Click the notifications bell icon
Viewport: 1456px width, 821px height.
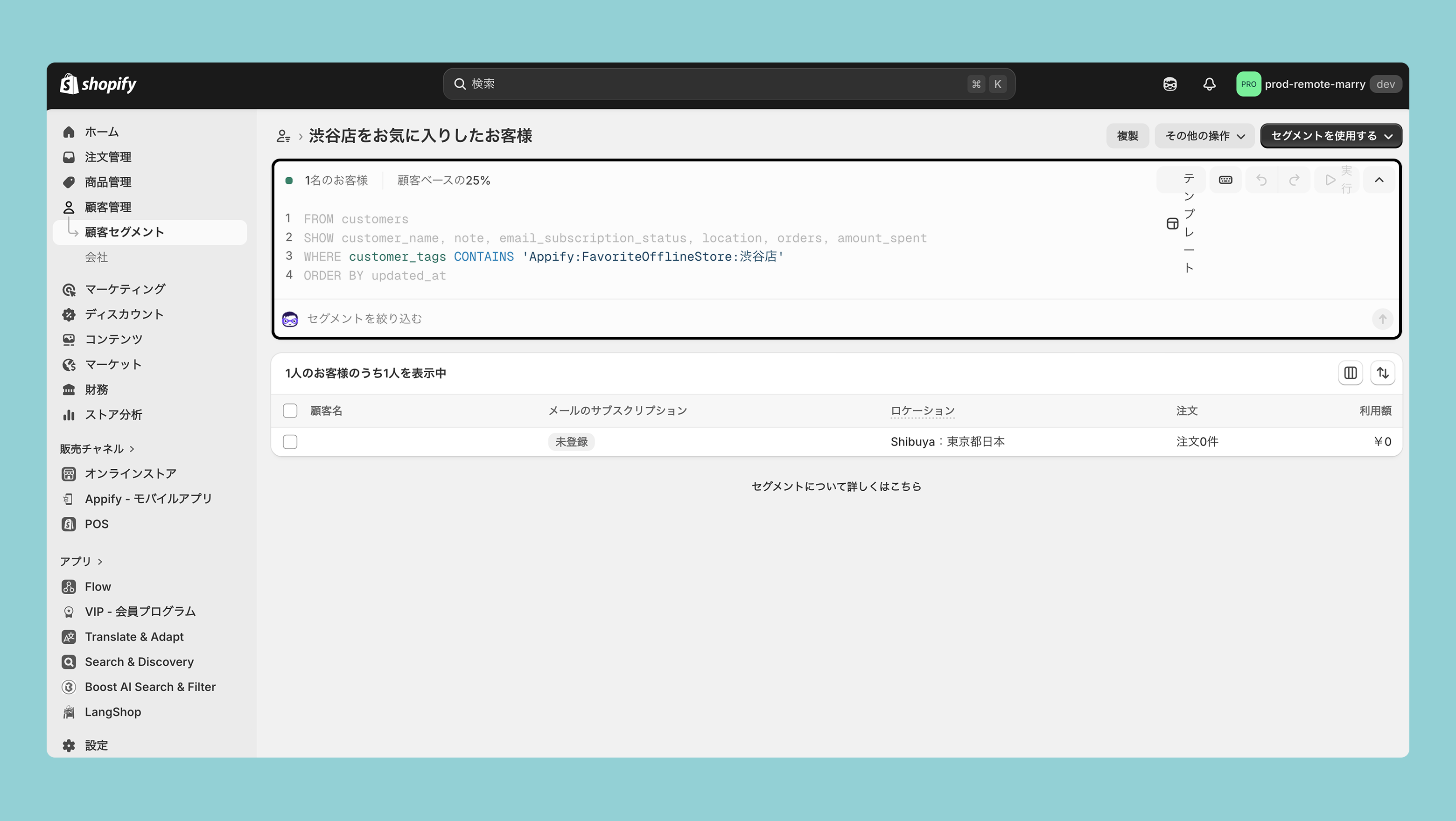(1209, 84)
